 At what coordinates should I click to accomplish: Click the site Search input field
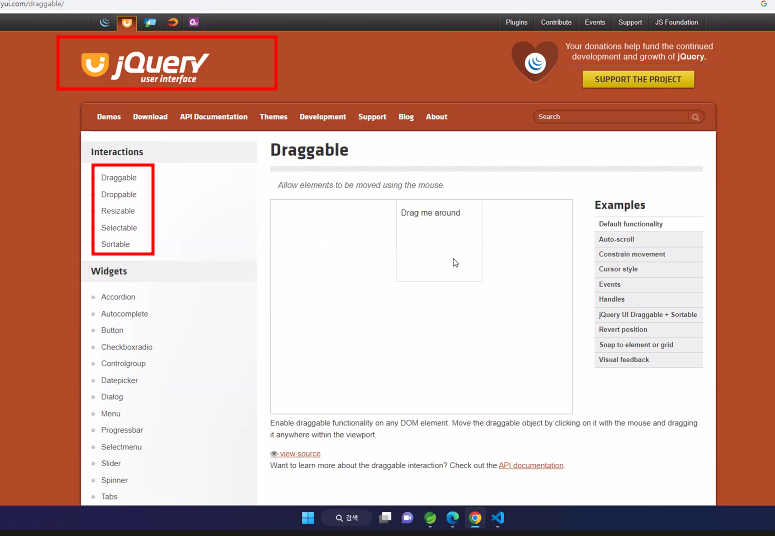click(x=612, y=117)
